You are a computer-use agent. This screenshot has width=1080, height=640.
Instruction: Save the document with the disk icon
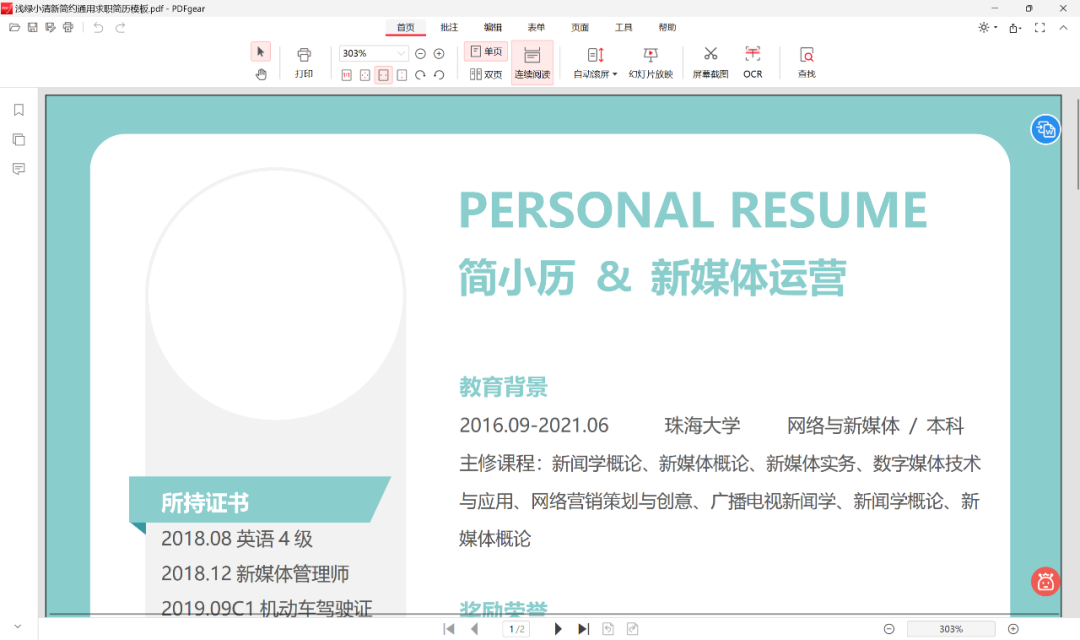click(32, 28)
